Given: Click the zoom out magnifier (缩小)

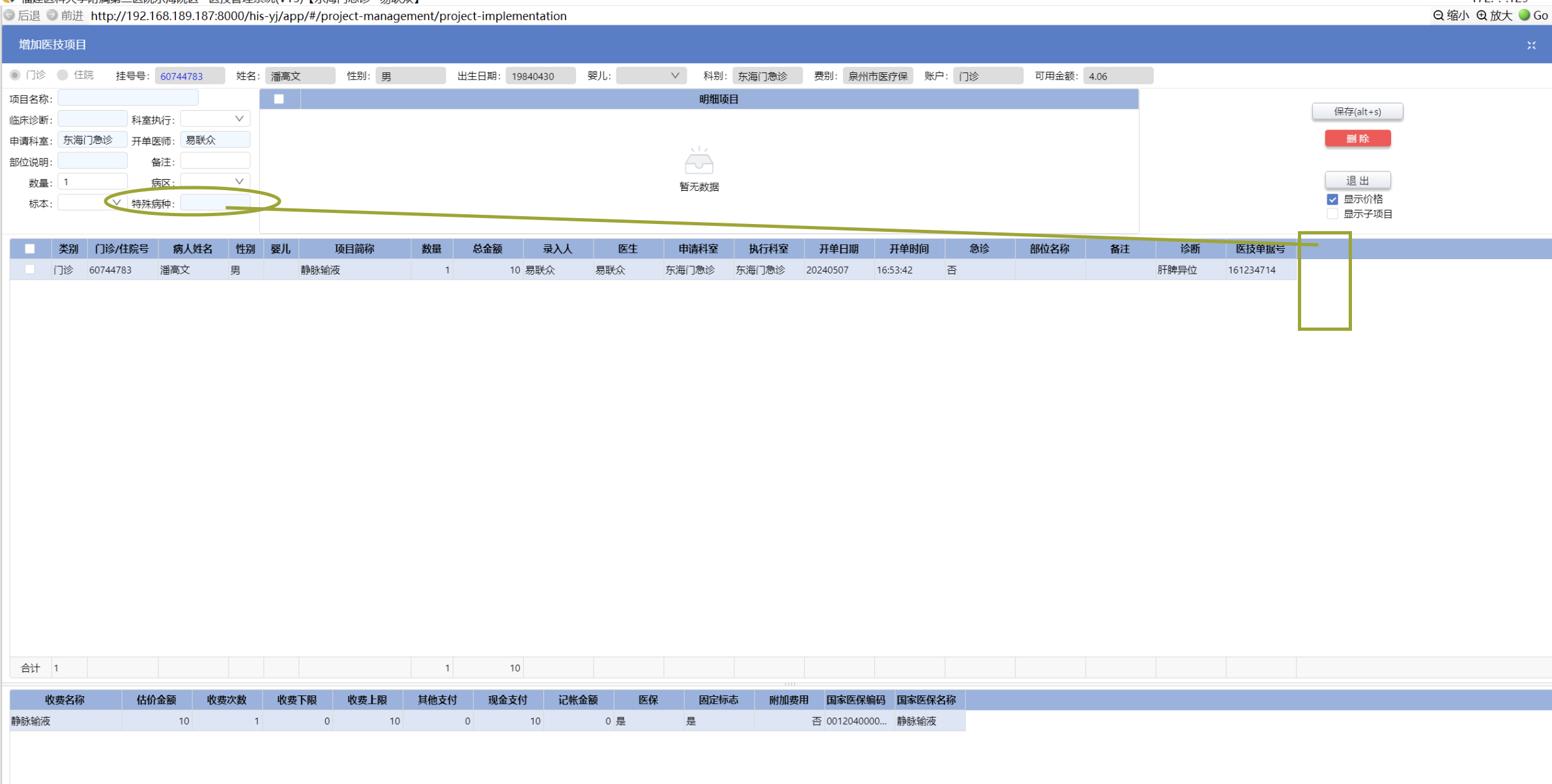Looking at the screenshot, I should point(1438,15).
